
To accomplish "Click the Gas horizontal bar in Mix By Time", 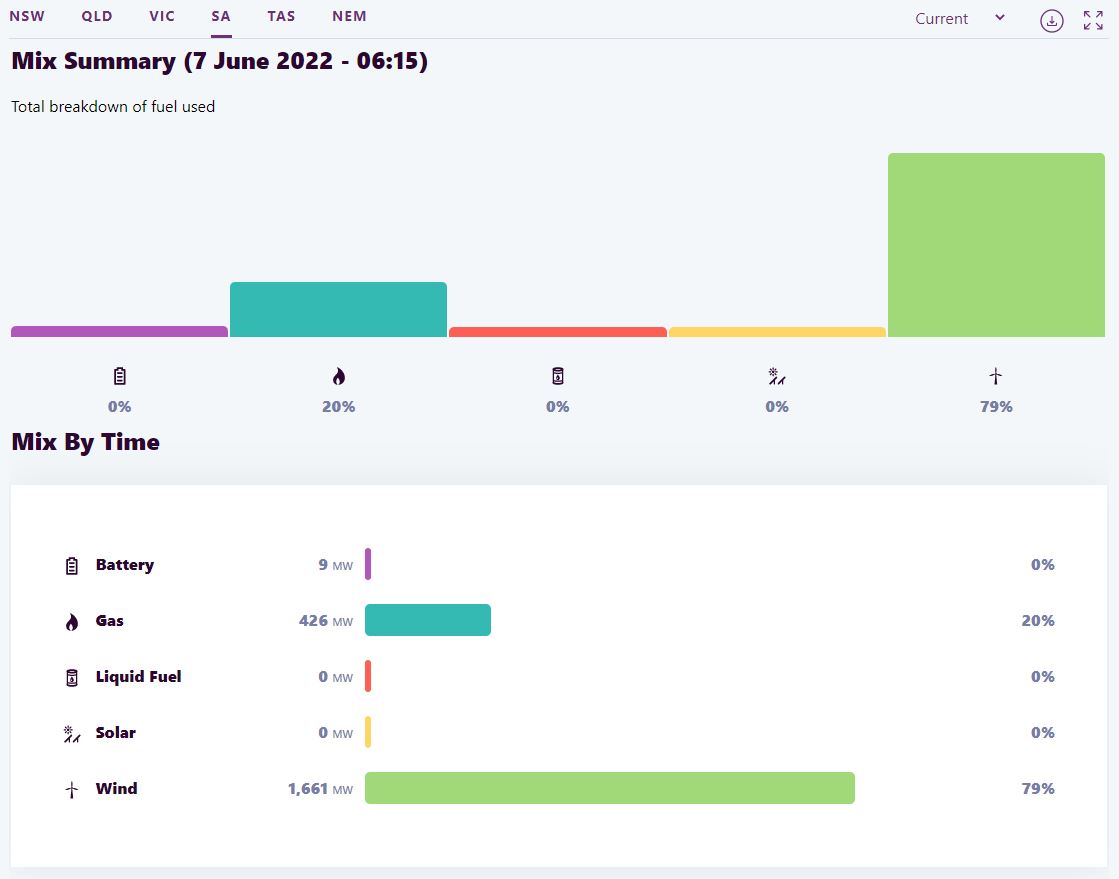I will (x=428, y=620).
